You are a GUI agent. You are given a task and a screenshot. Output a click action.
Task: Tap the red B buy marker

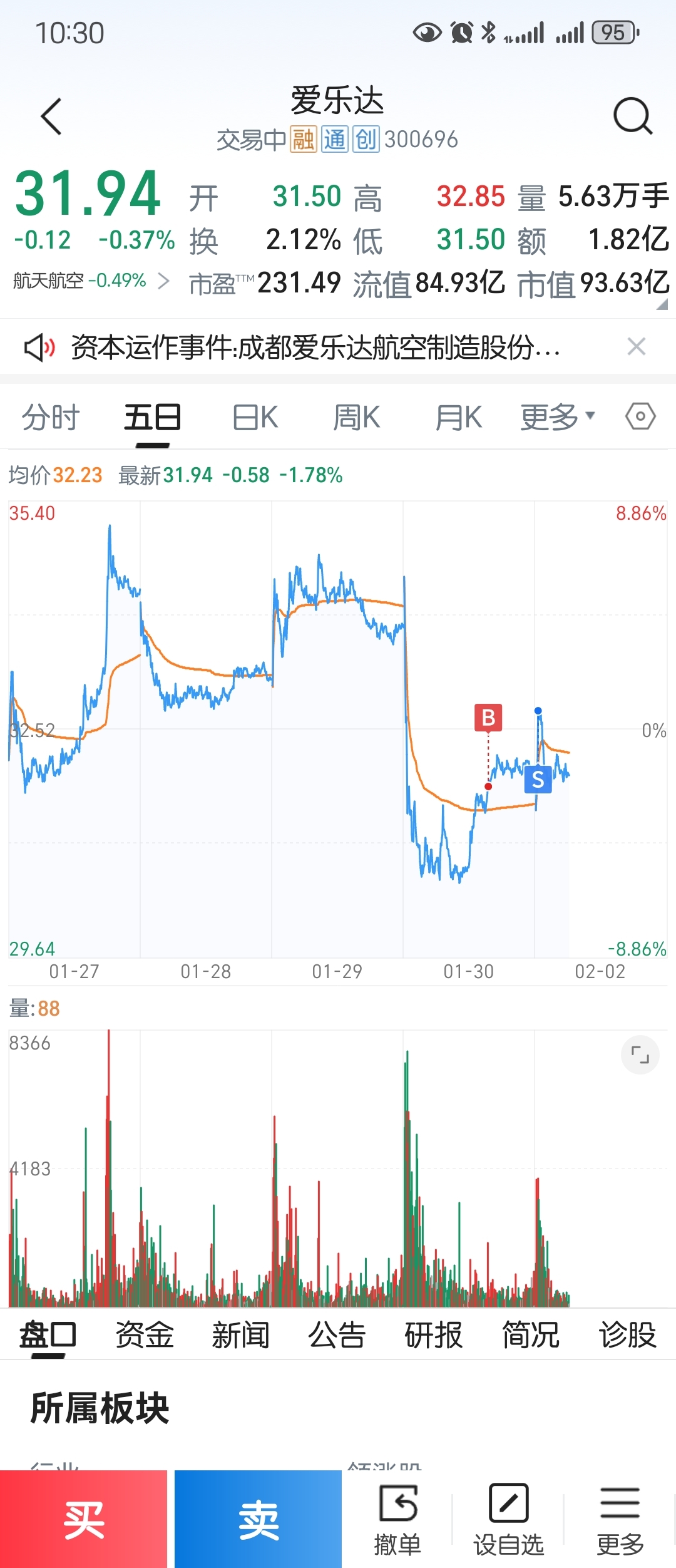tap(488, 718)
